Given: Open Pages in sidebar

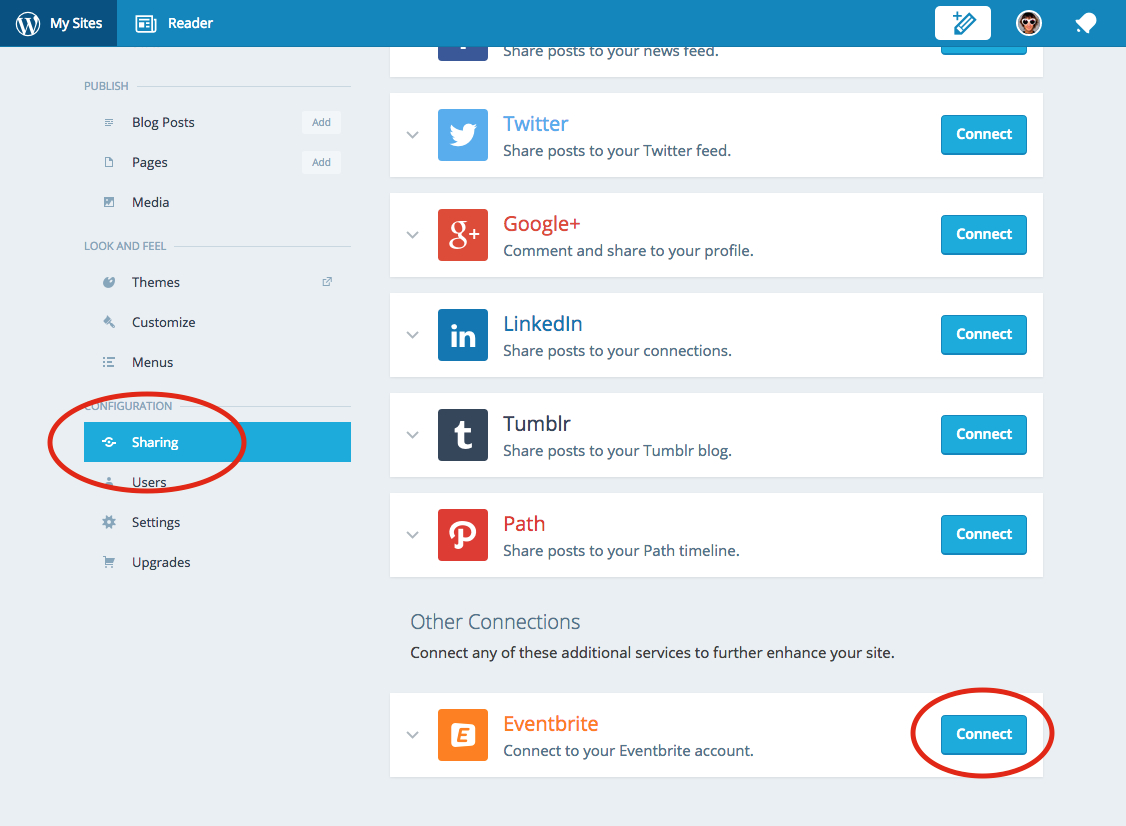Looking at the screenshot, I should click(149, 162).
